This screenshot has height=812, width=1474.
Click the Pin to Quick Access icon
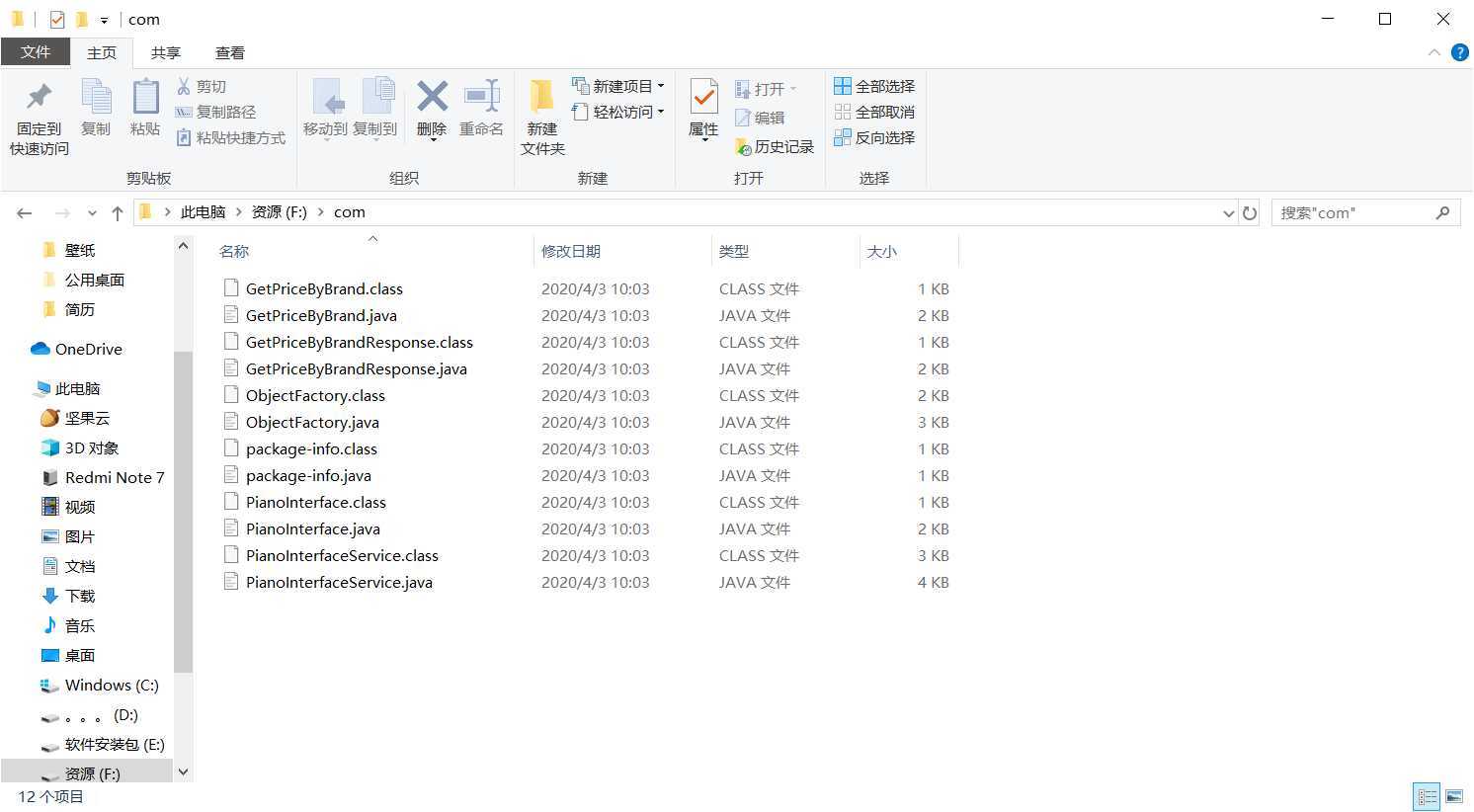click(x=39, y=98)
